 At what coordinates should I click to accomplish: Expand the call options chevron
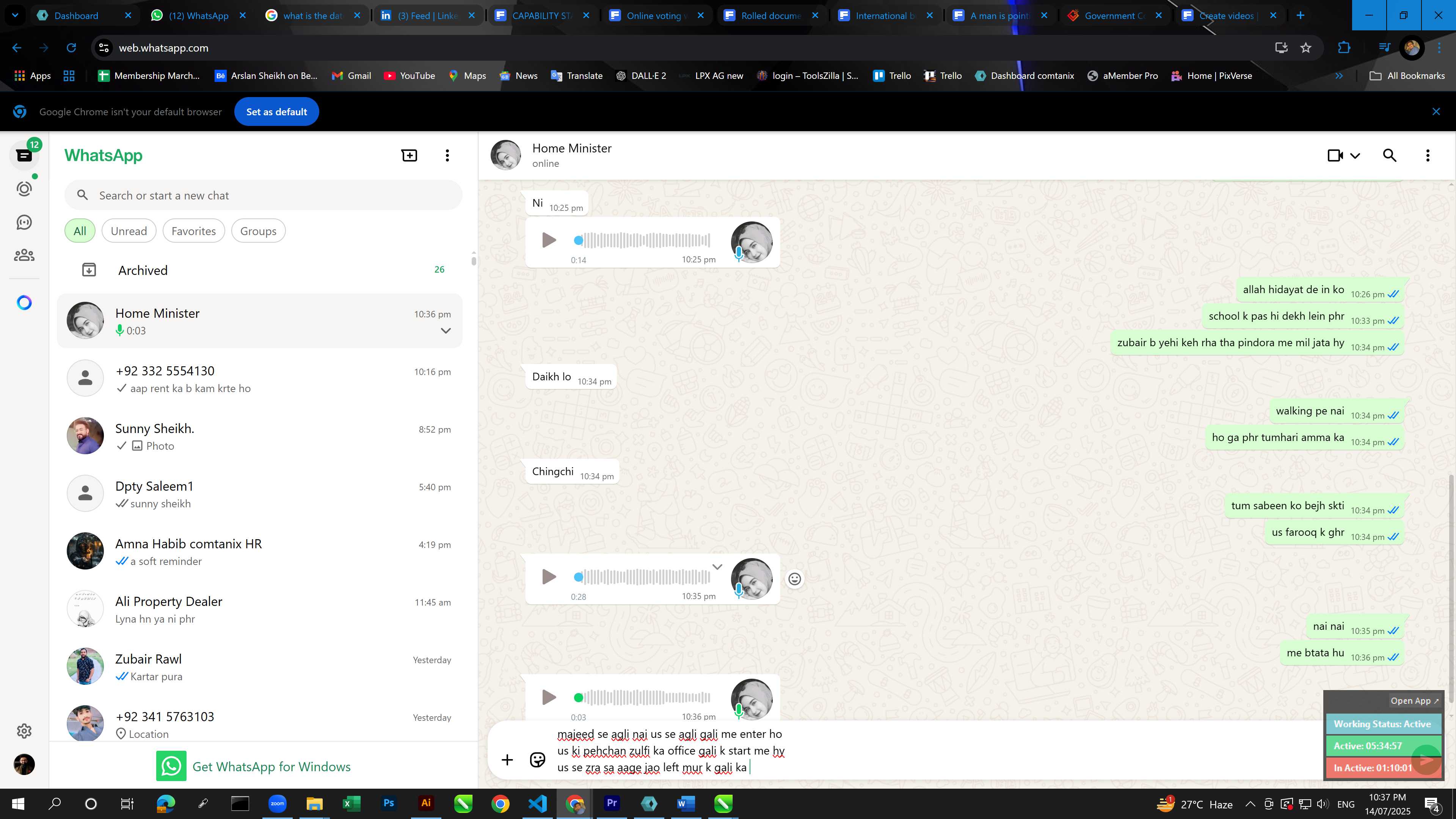(x=1355, y=156)
